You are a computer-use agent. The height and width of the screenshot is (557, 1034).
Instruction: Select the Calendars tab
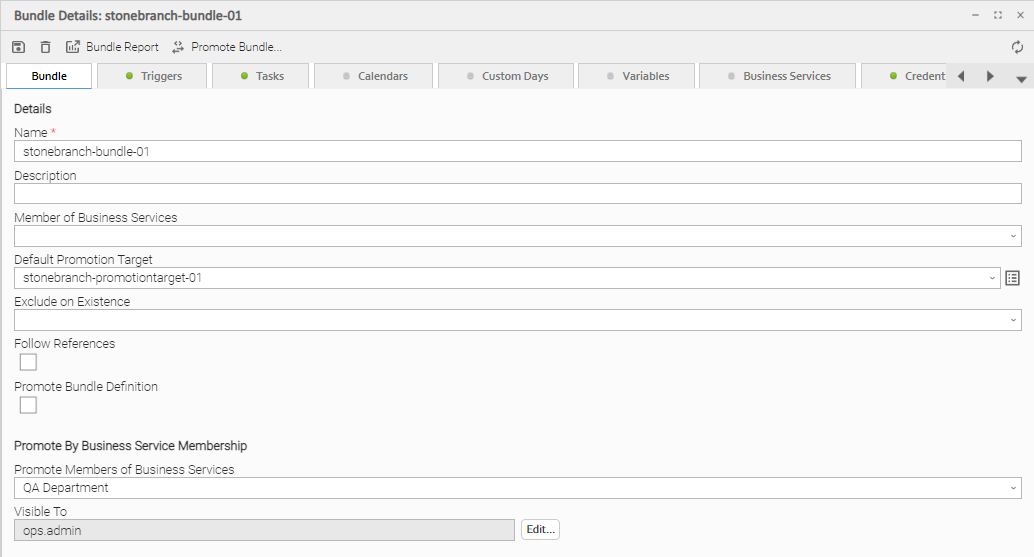[374, 76]
